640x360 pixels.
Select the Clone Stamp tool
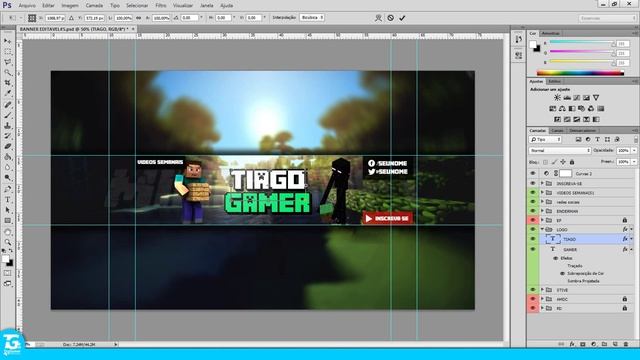pos(8,126)
